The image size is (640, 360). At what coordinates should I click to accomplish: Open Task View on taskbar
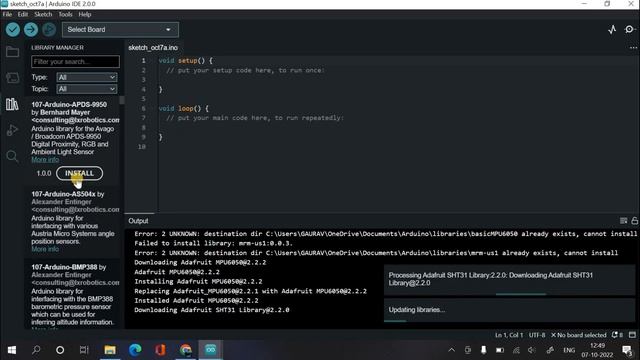(x=84, y=350)
